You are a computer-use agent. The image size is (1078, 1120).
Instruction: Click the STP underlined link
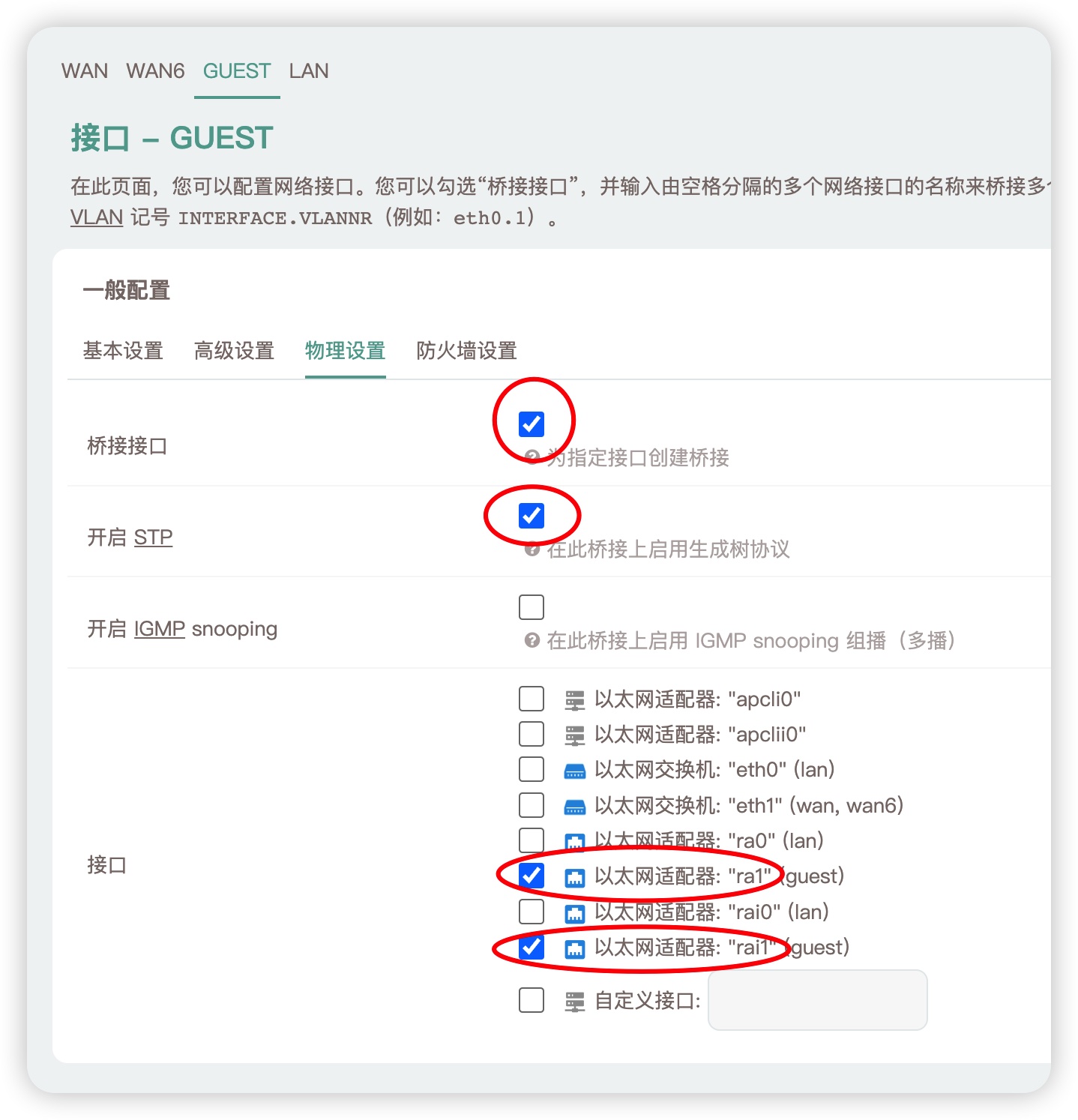pyautogui.click(x=153, y=537)
